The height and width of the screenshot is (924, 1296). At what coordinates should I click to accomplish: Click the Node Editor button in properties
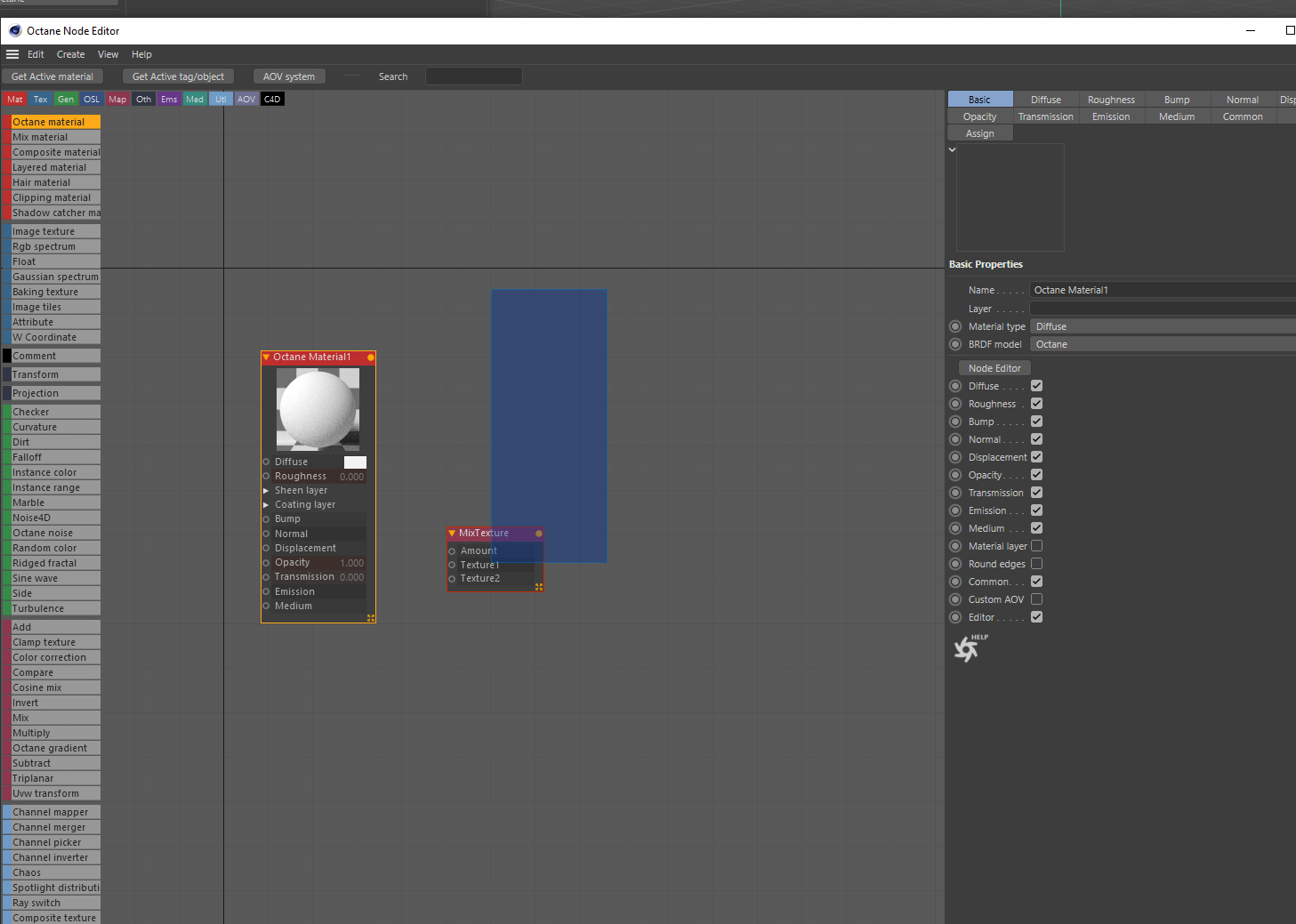pyautogui.click(x=994, y=368)
